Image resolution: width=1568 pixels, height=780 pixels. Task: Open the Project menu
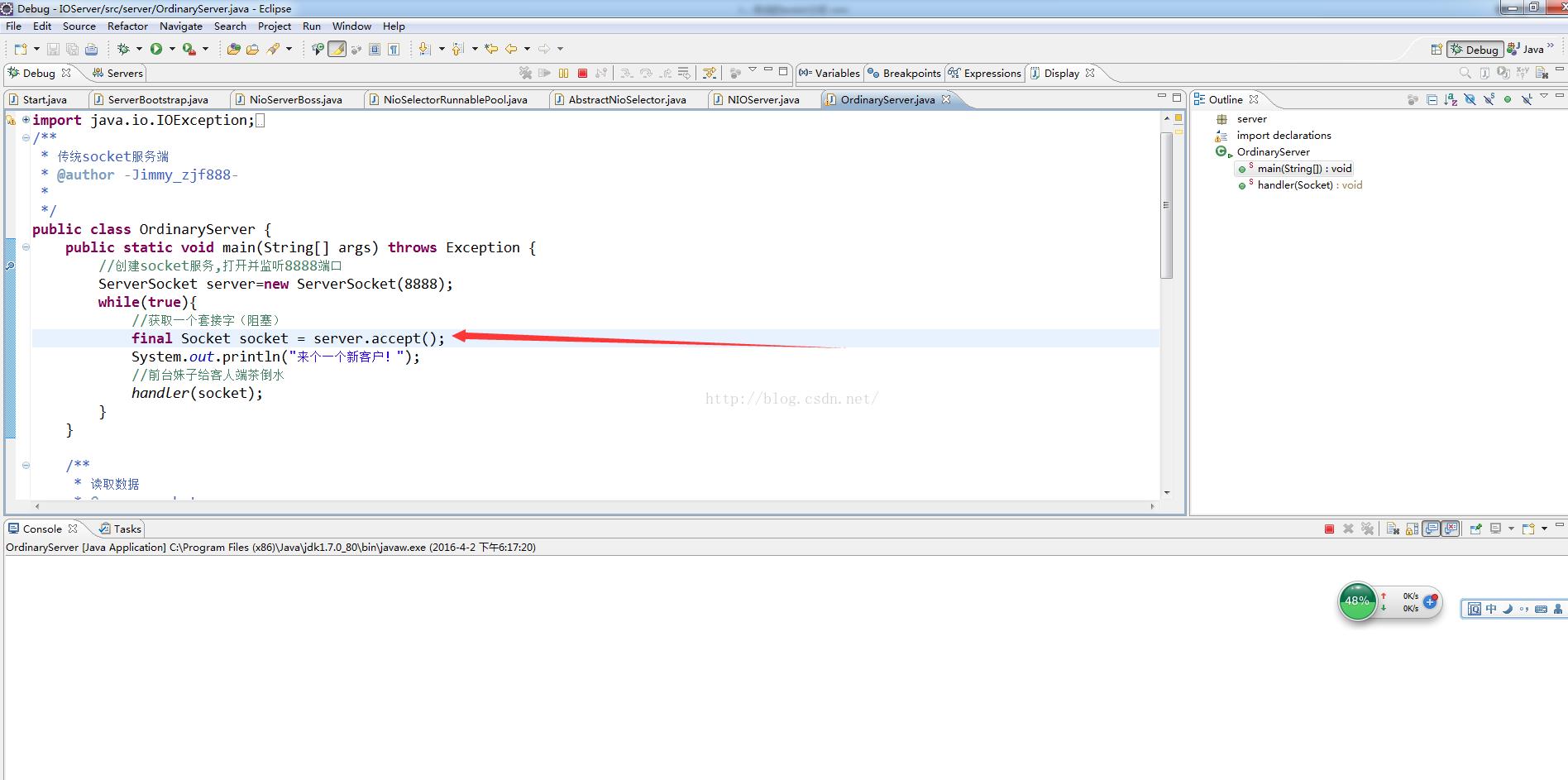[275, 26]
